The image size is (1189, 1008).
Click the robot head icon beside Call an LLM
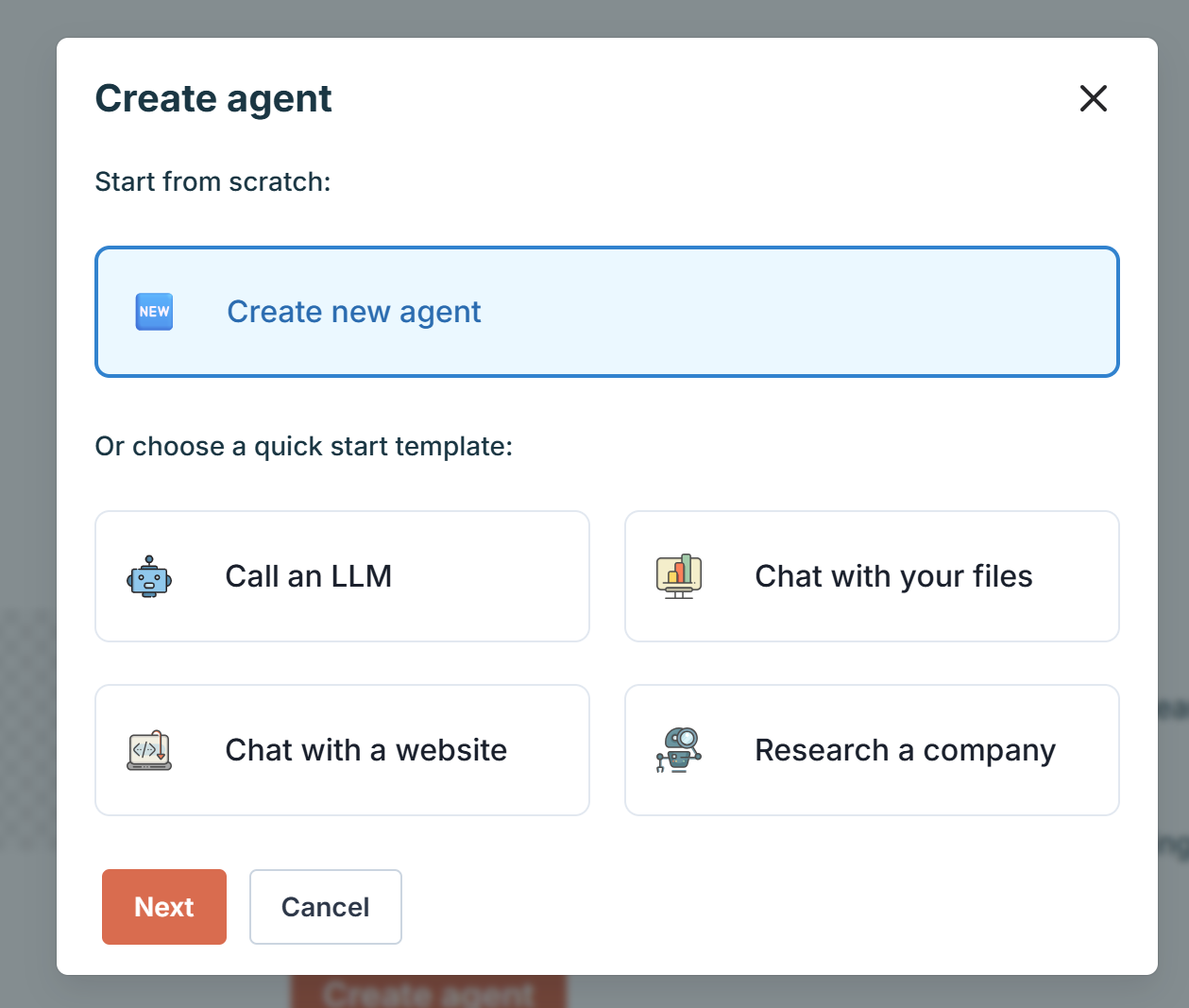tap(149, 576)
